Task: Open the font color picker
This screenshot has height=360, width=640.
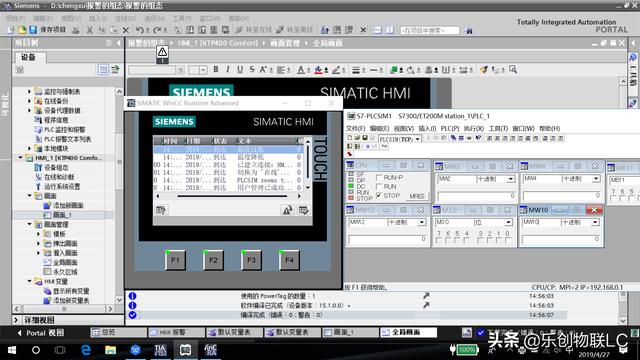Action: tap(301, 70)
